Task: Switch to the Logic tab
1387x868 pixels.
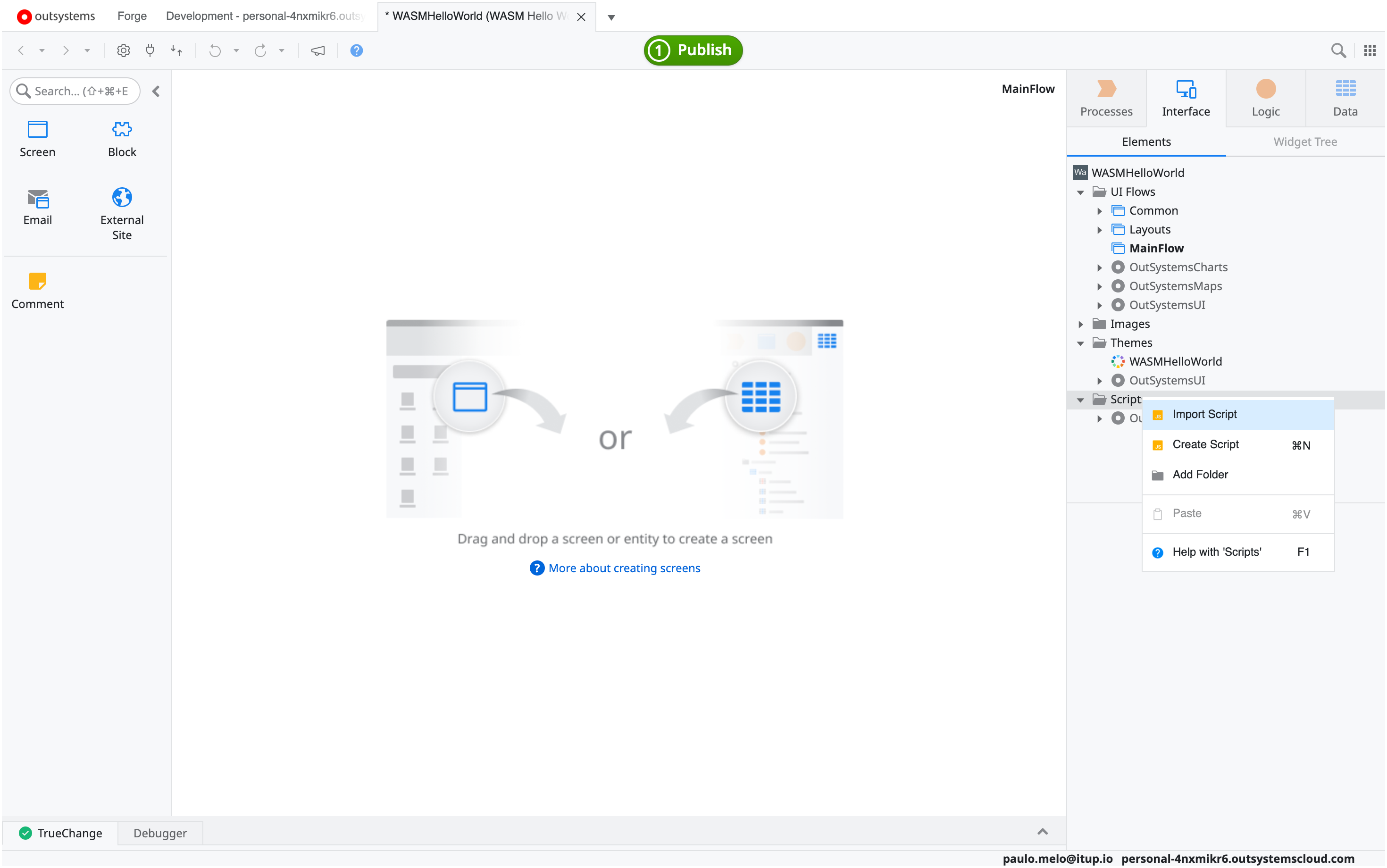Action: pyautogui.click(x=1265, y=98)
